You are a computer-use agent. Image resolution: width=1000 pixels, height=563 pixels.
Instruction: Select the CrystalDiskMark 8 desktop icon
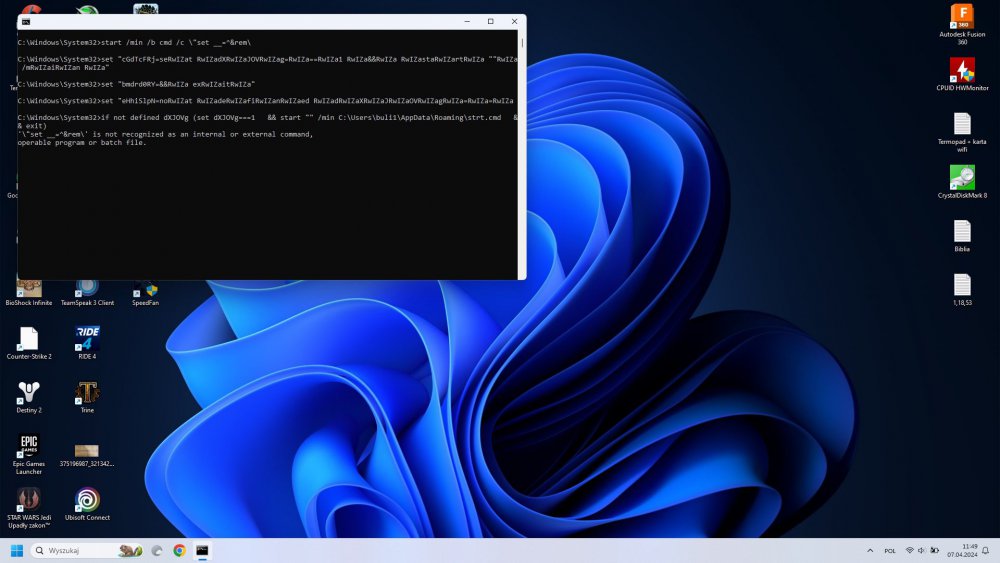click(961, 178)
